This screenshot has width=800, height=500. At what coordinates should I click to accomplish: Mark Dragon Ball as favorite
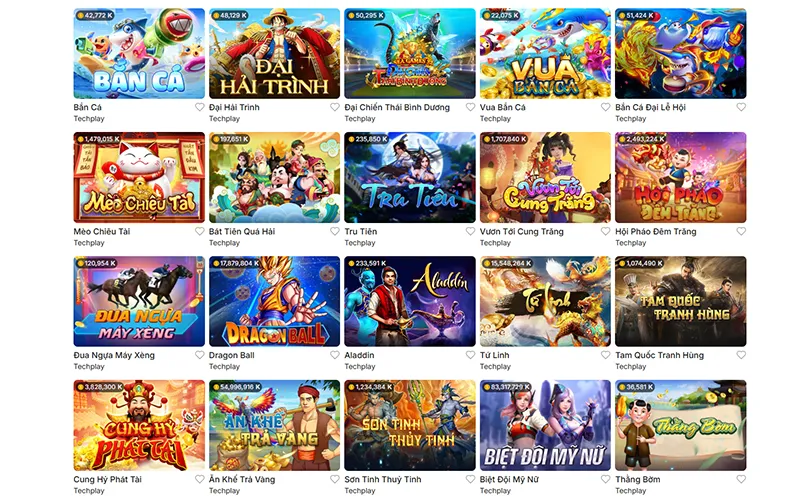[335, 355]
